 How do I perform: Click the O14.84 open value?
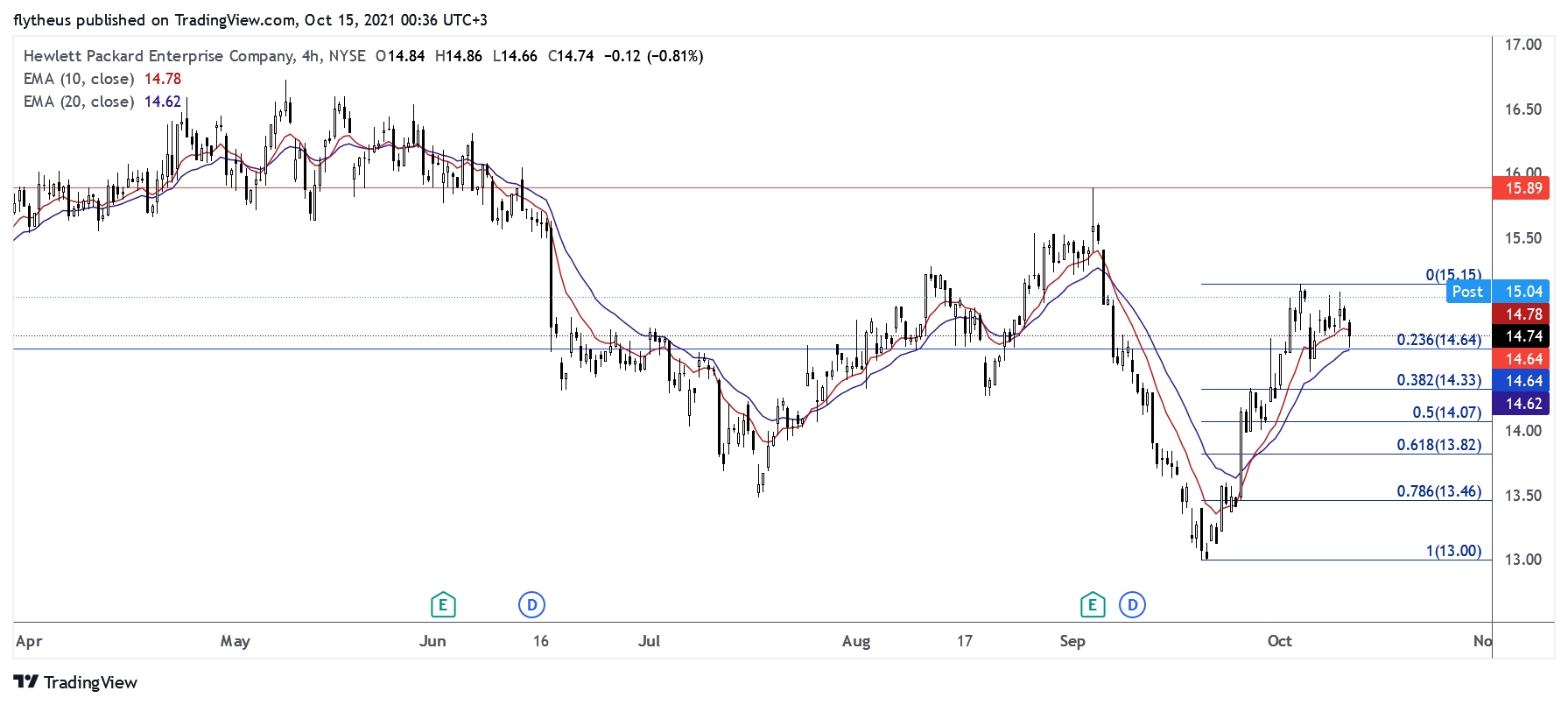click(400, 56)
